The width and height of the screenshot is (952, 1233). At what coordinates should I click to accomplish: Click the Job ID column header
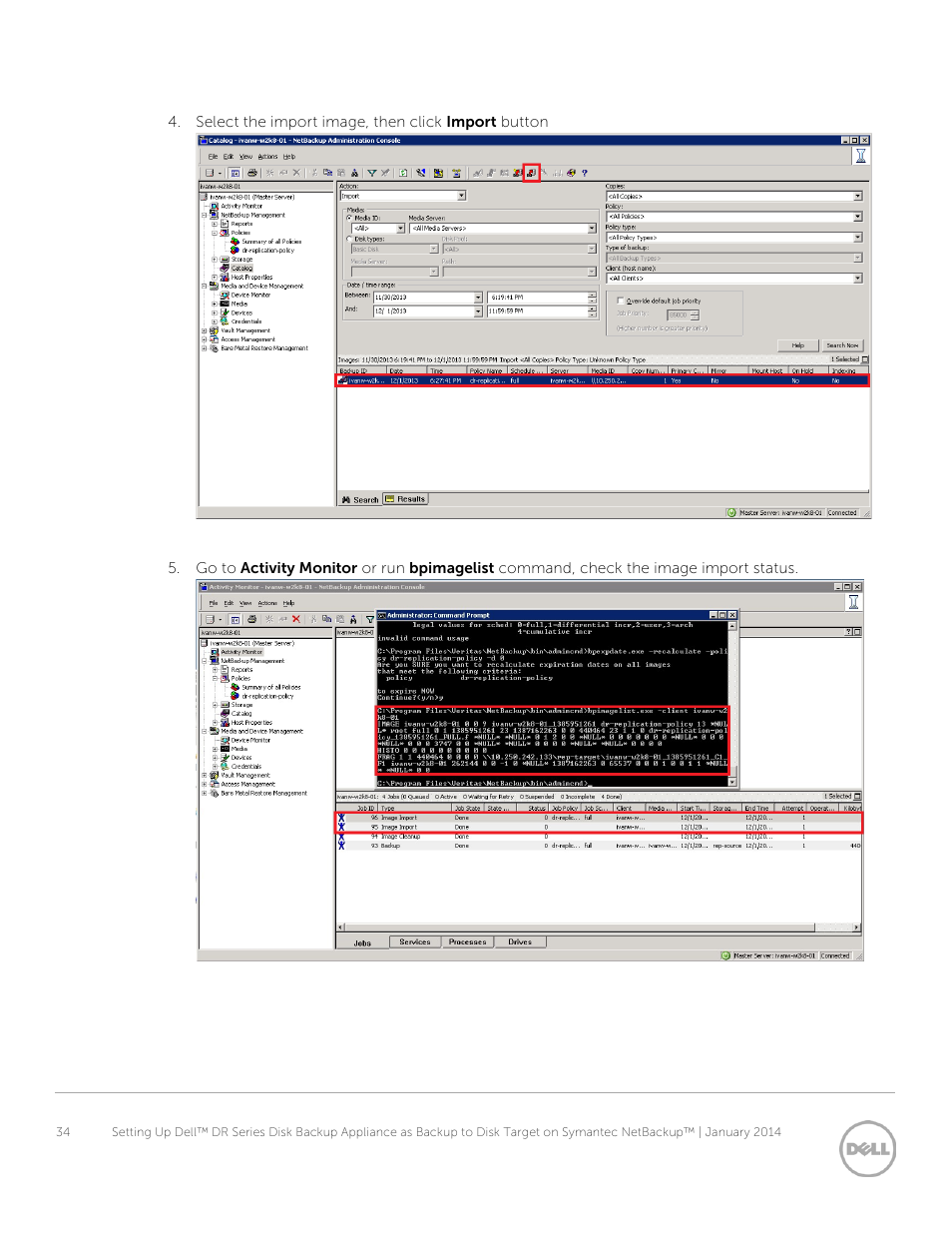pyautogui.click(x=357, y=808)
